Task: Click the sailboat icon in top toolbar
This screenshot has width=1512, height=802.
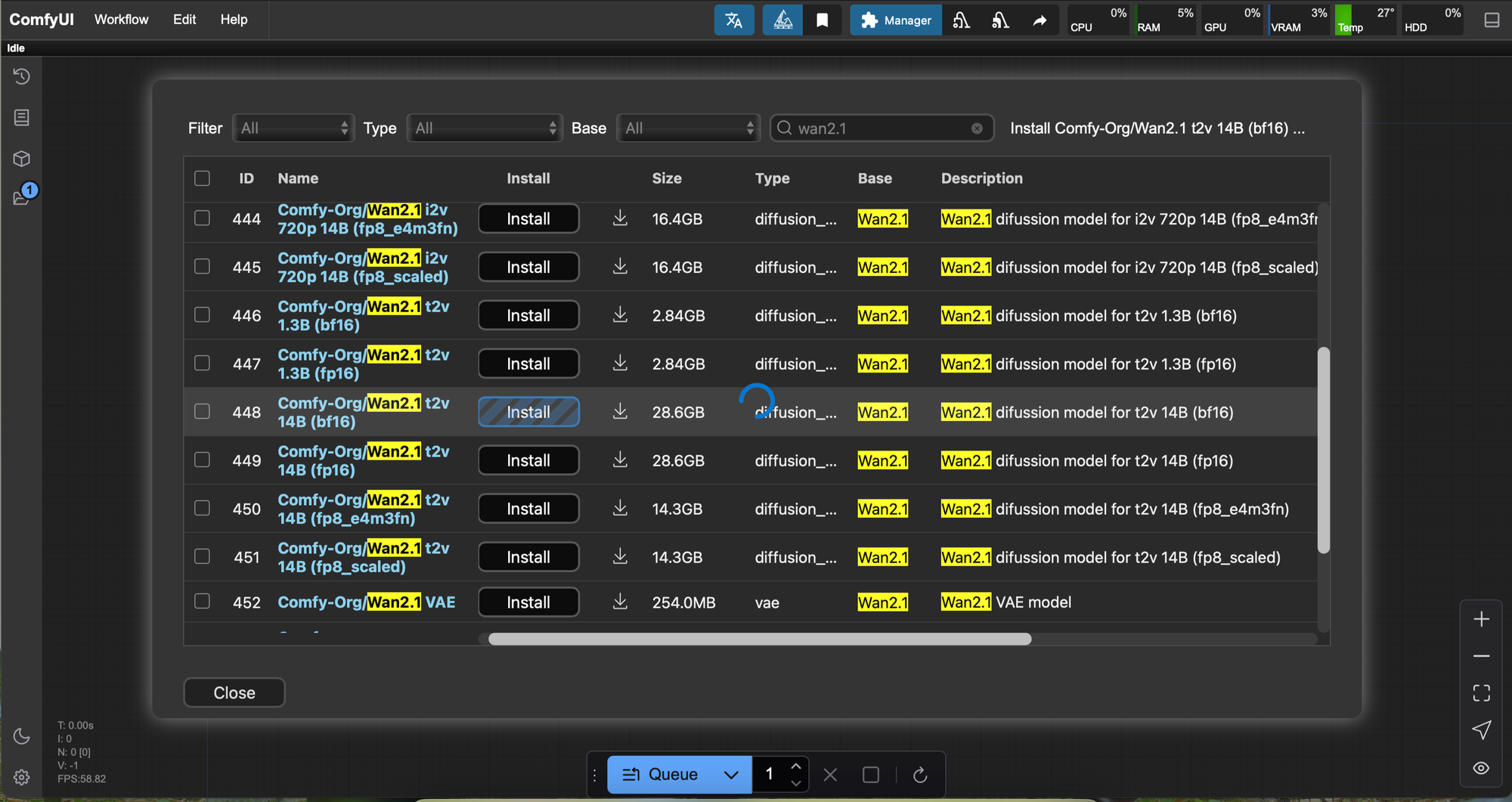Action: [x=782, y=20]
